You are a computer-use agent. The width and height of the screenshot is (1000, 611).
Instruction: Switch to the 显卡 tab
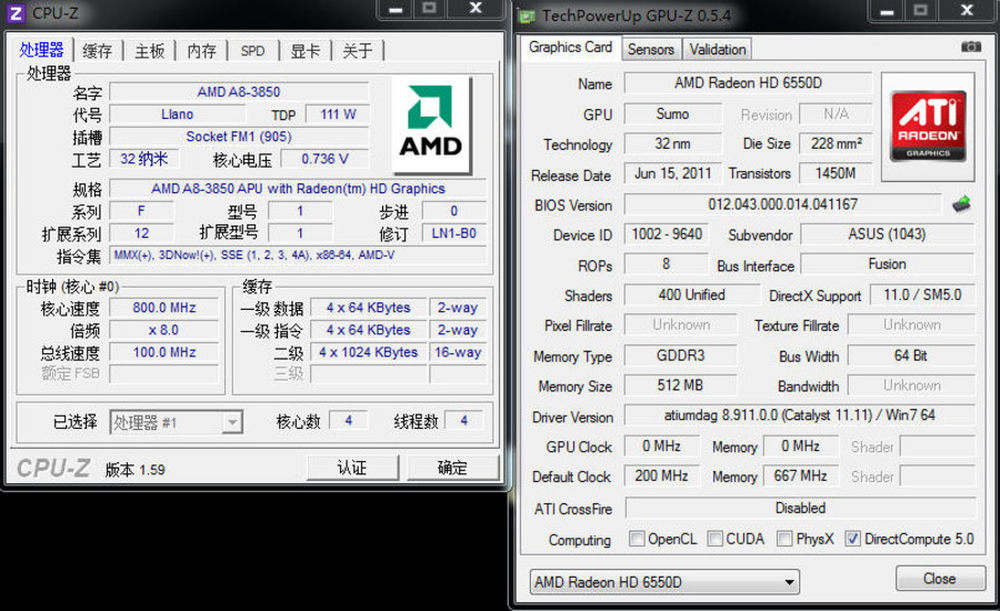coord(305,50)
